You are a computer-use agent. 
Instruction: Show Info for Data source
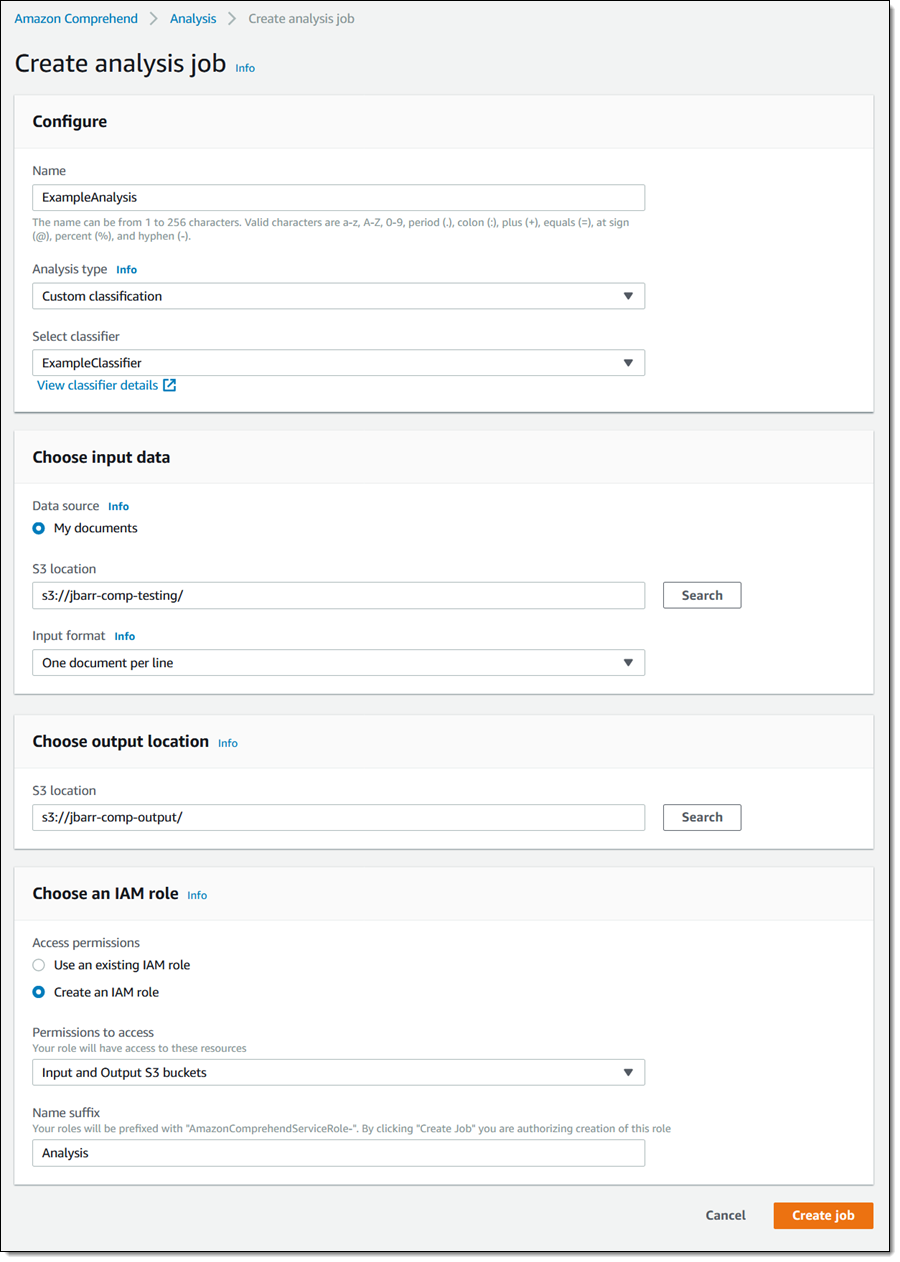point(118,507)
